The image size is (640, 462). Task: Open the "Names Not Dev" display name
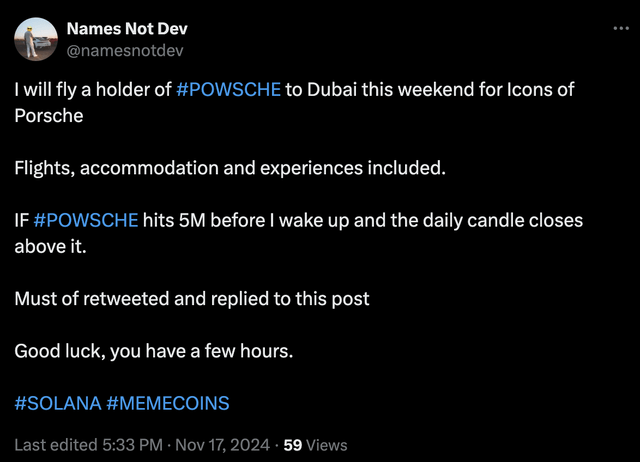coord(126,29)
